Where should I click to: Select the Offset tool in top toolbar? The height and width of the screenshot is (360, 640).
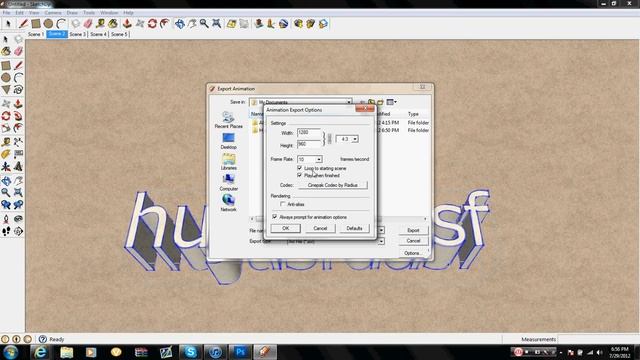164,24
